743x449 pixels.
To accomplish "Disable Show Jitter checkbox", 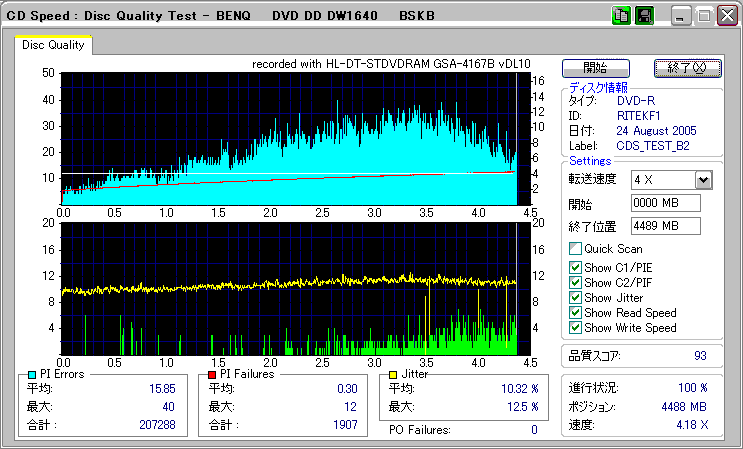I will tap(575, 297).
